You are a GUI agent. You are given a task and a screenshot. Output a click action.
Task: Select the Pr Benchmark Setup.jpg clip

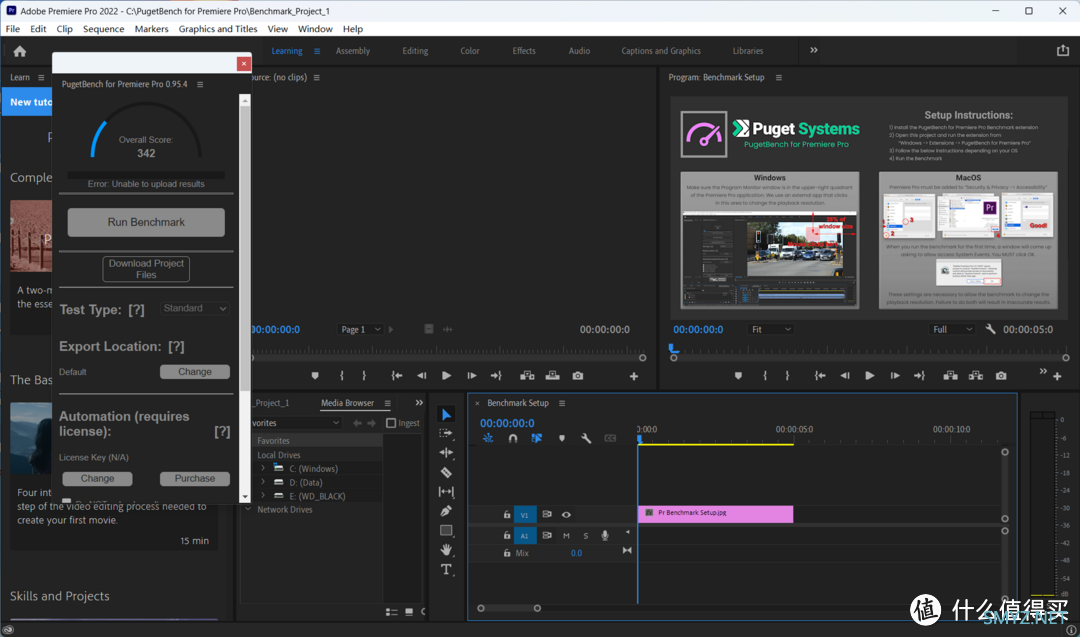coord(716,514)
